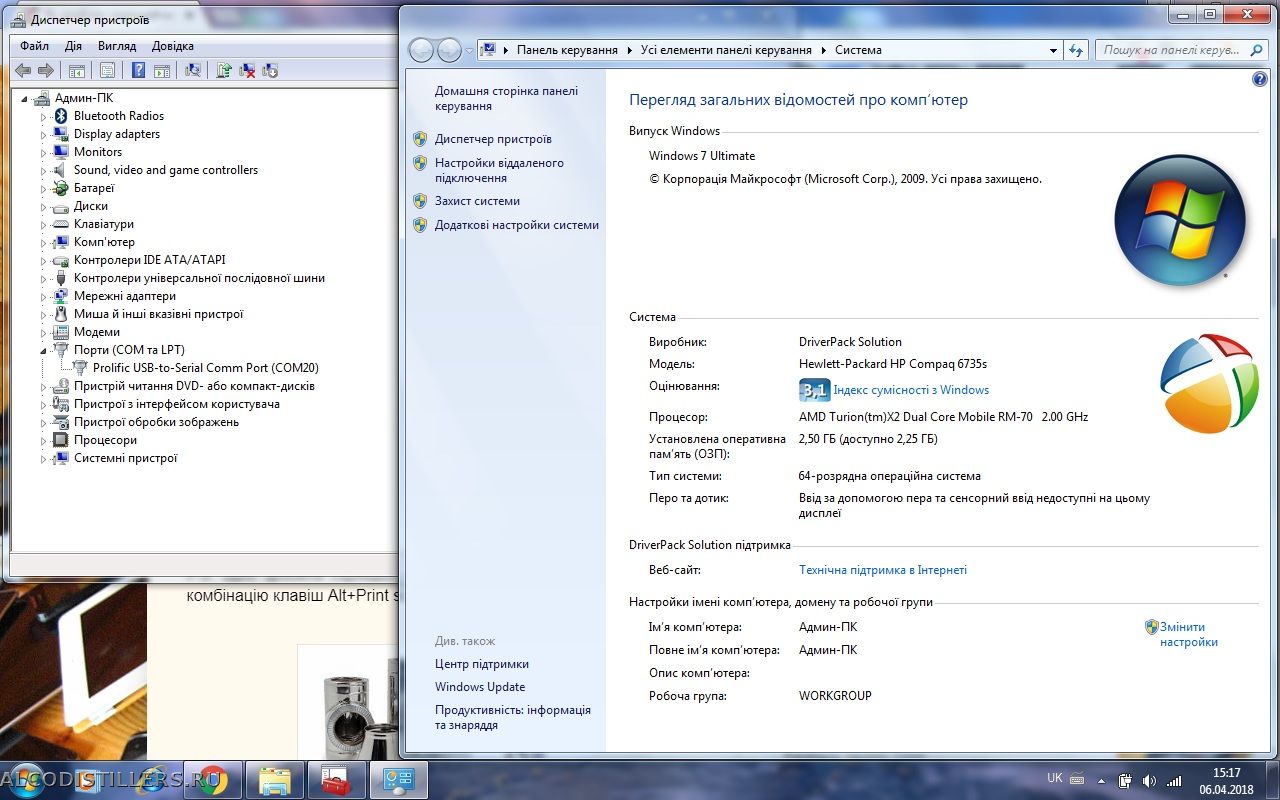Screen dimensions: 1280x800
Task: Click the 3.1 Windows Experience Index score badge
Action: (x=814, y=390)
